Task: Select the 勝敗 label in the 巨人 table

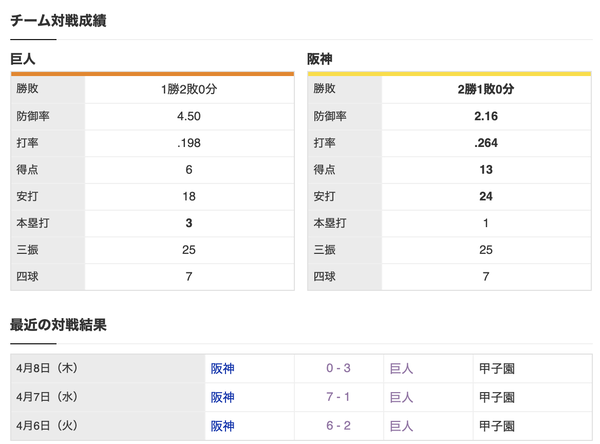Action: point(27,89)
